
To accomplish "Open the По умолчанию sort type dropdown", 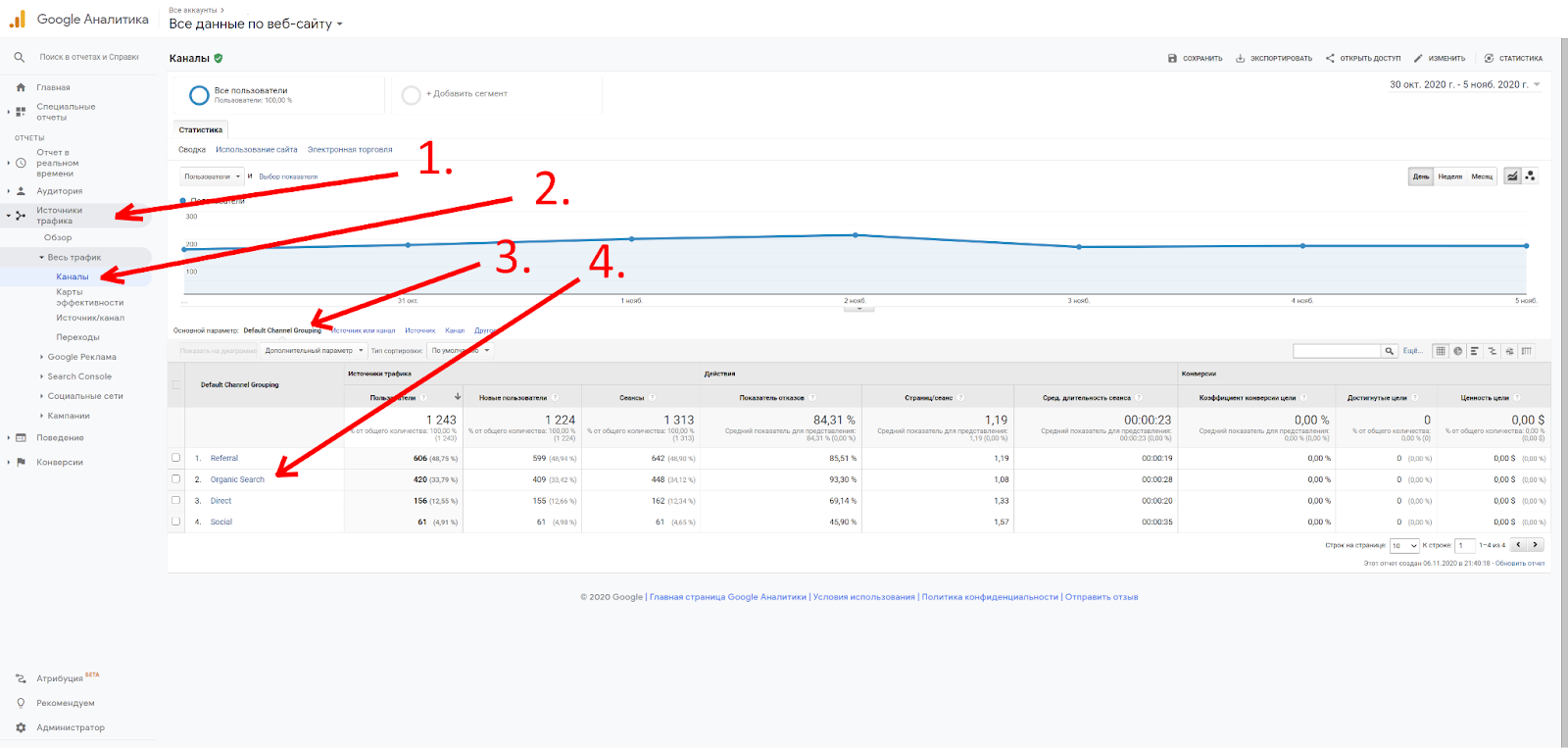I will click(461, 350).
